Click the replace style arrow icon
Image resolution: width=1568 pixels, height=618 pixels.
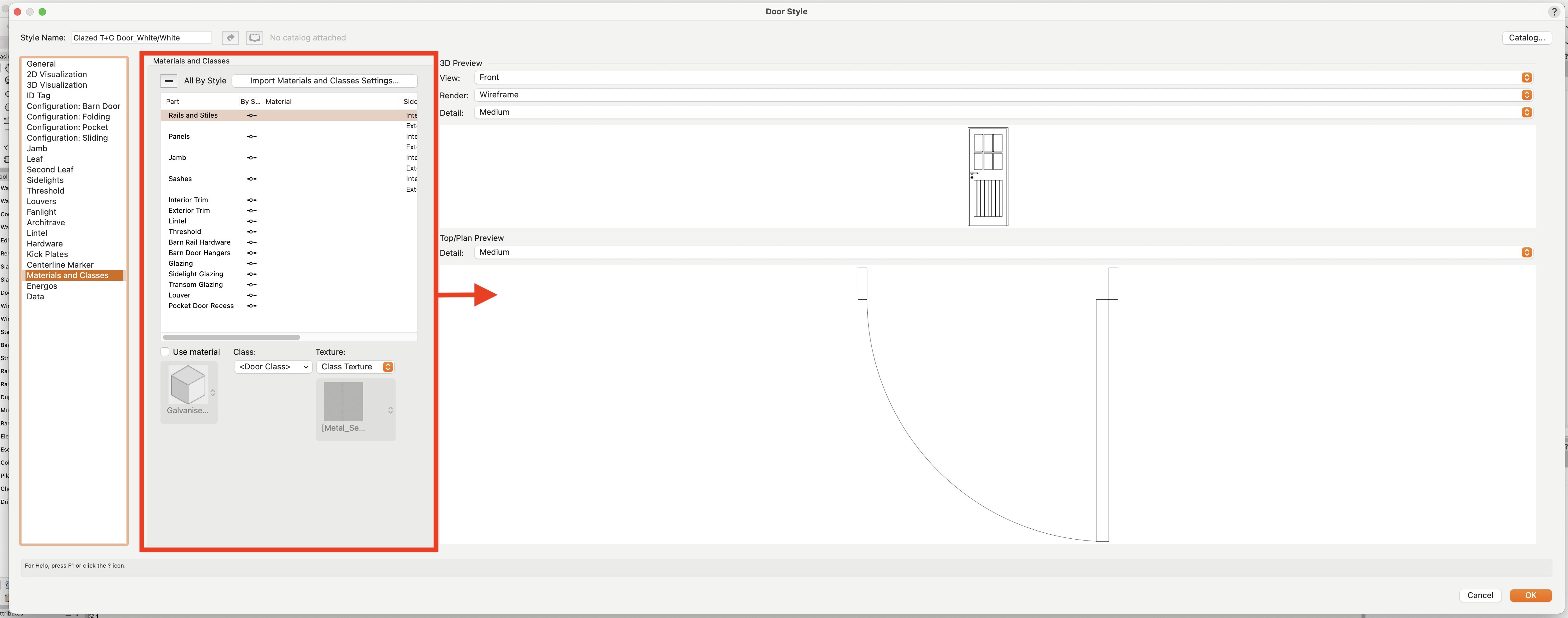pyautogui.click(x=230, y=38)
